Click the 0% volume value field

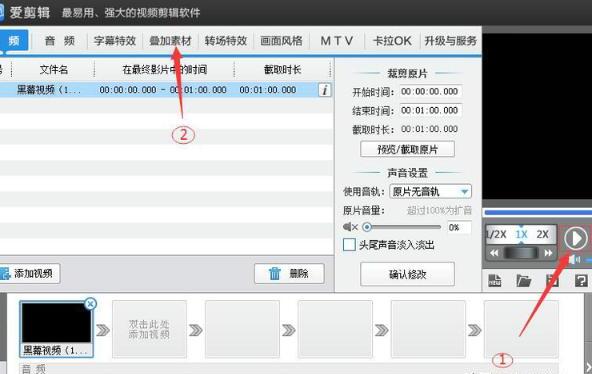(x=459, y=227)
